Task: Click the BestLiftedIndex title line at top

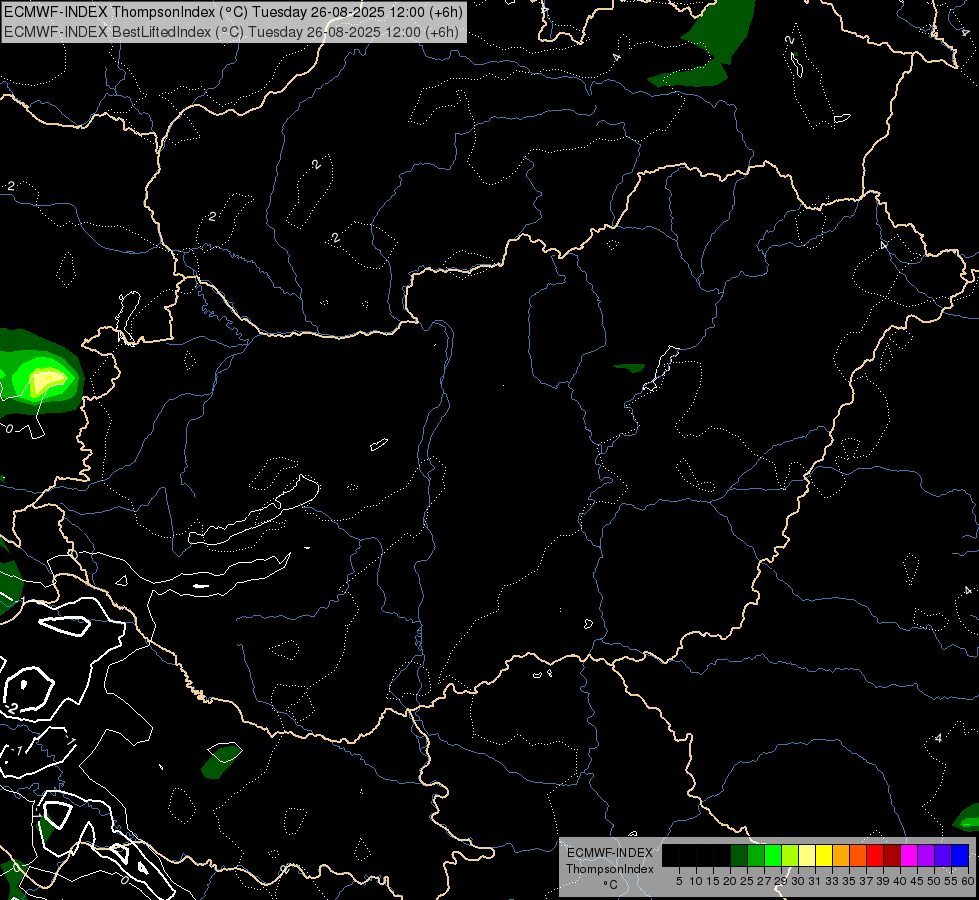Action: click(231, 32)
